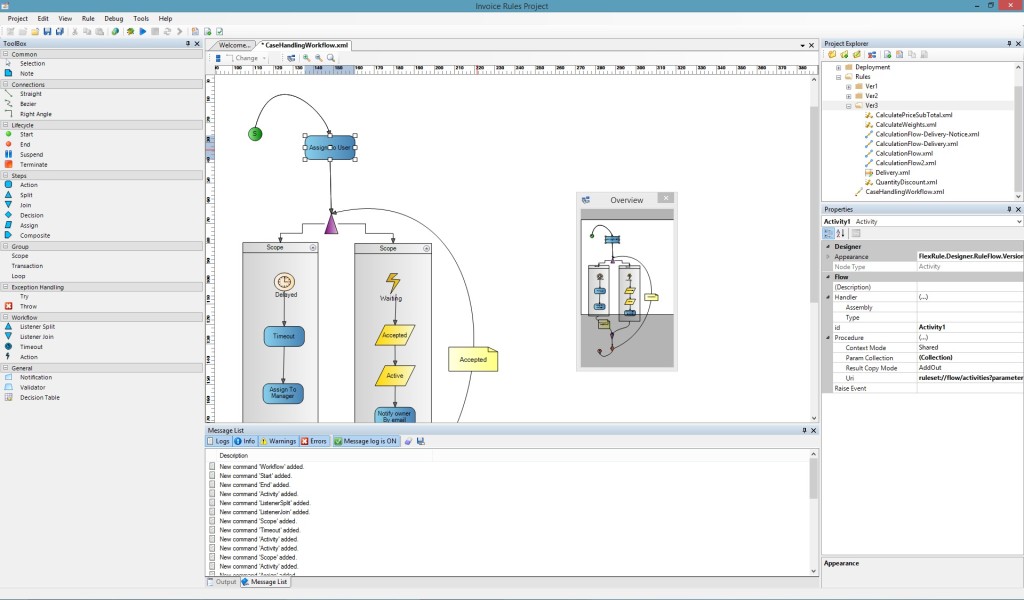Toggle the Logs filter in Message List
1024x600 pixels.
(219, 441)
